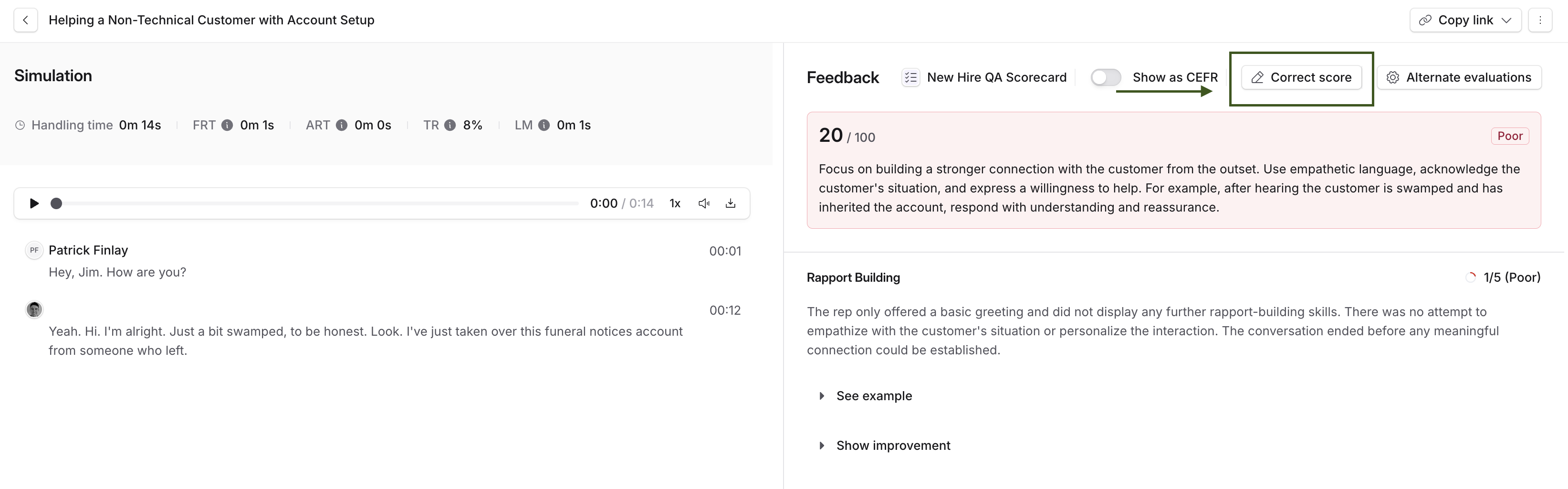Click the Handling time 0m 14s value
This screenshot has height=489, width=1568.
[x=140, y=125]
